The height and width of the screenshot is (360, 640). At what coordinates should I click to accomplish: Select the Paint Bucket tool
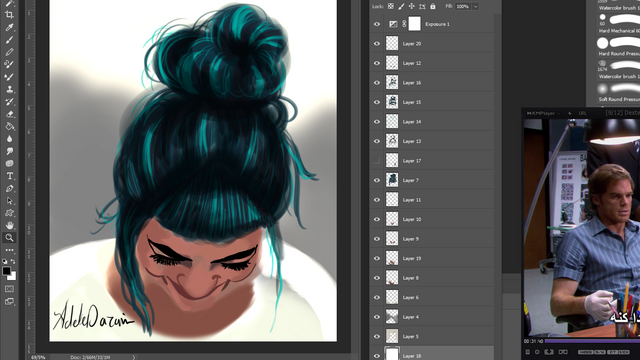[9, 126]
